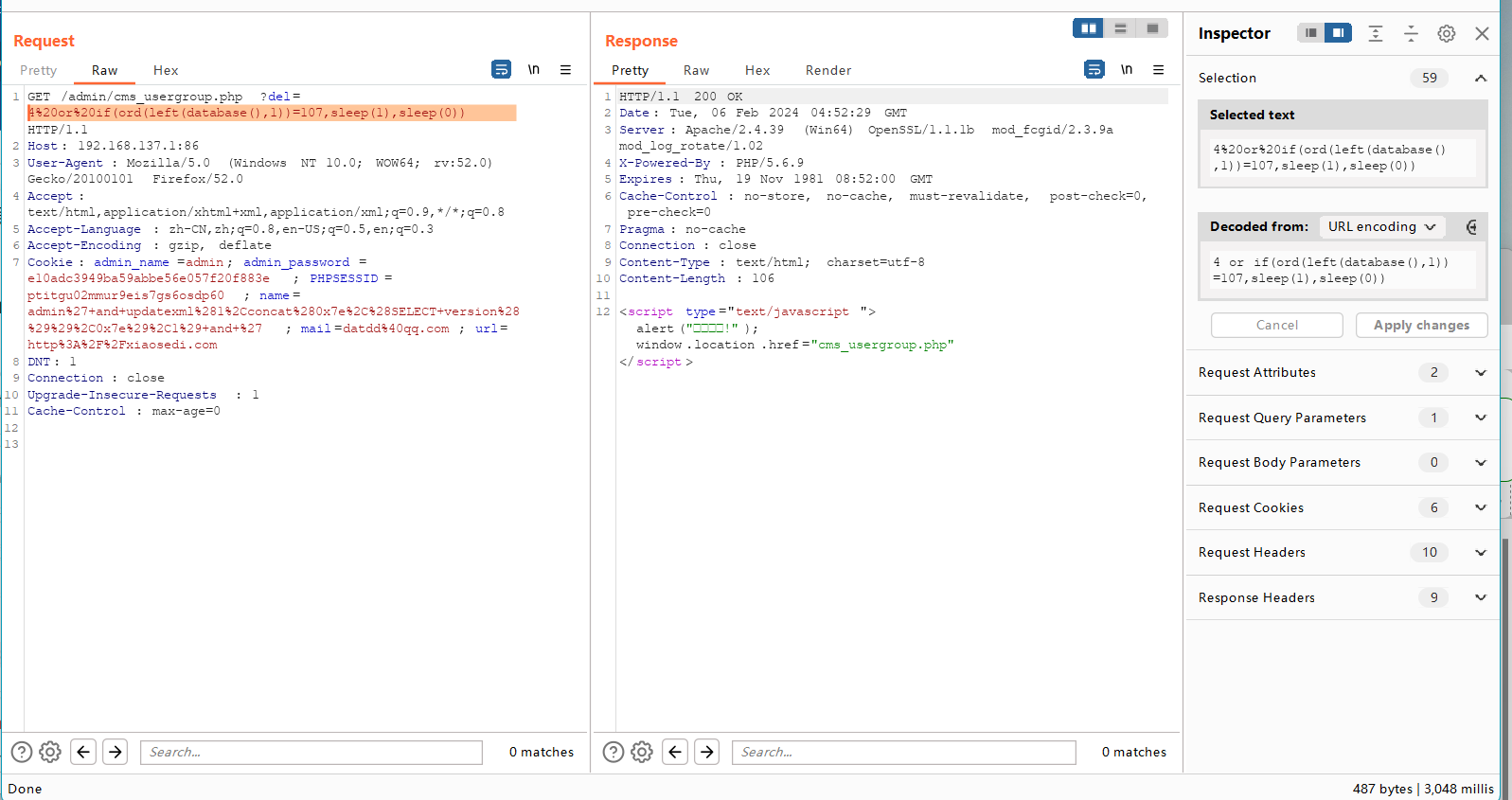Expand all Inspector sections icon
The height and width of the screenshot is (800, 1512).
point(1376,33)
